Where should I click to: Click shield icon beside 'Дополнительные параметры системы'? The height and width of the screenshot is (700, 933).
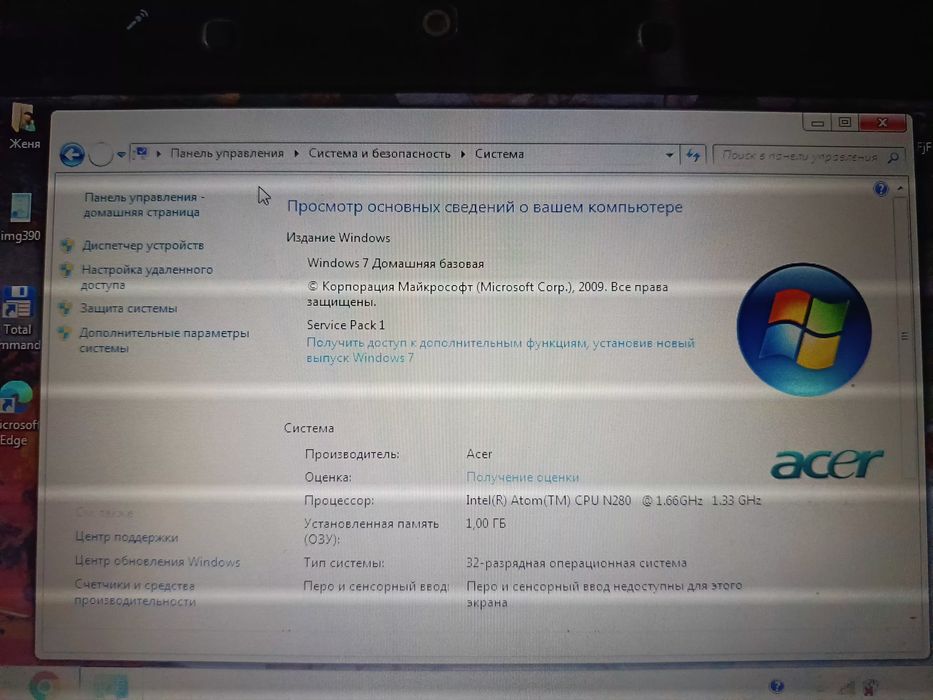[64, 333]
